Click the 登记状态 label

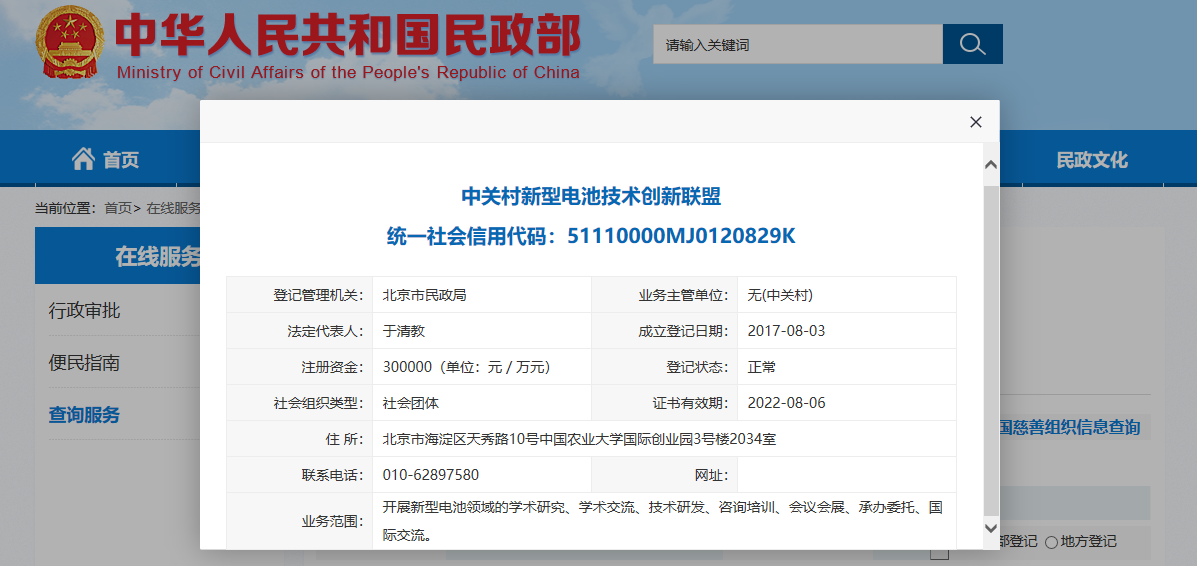[x=697, y=367]
